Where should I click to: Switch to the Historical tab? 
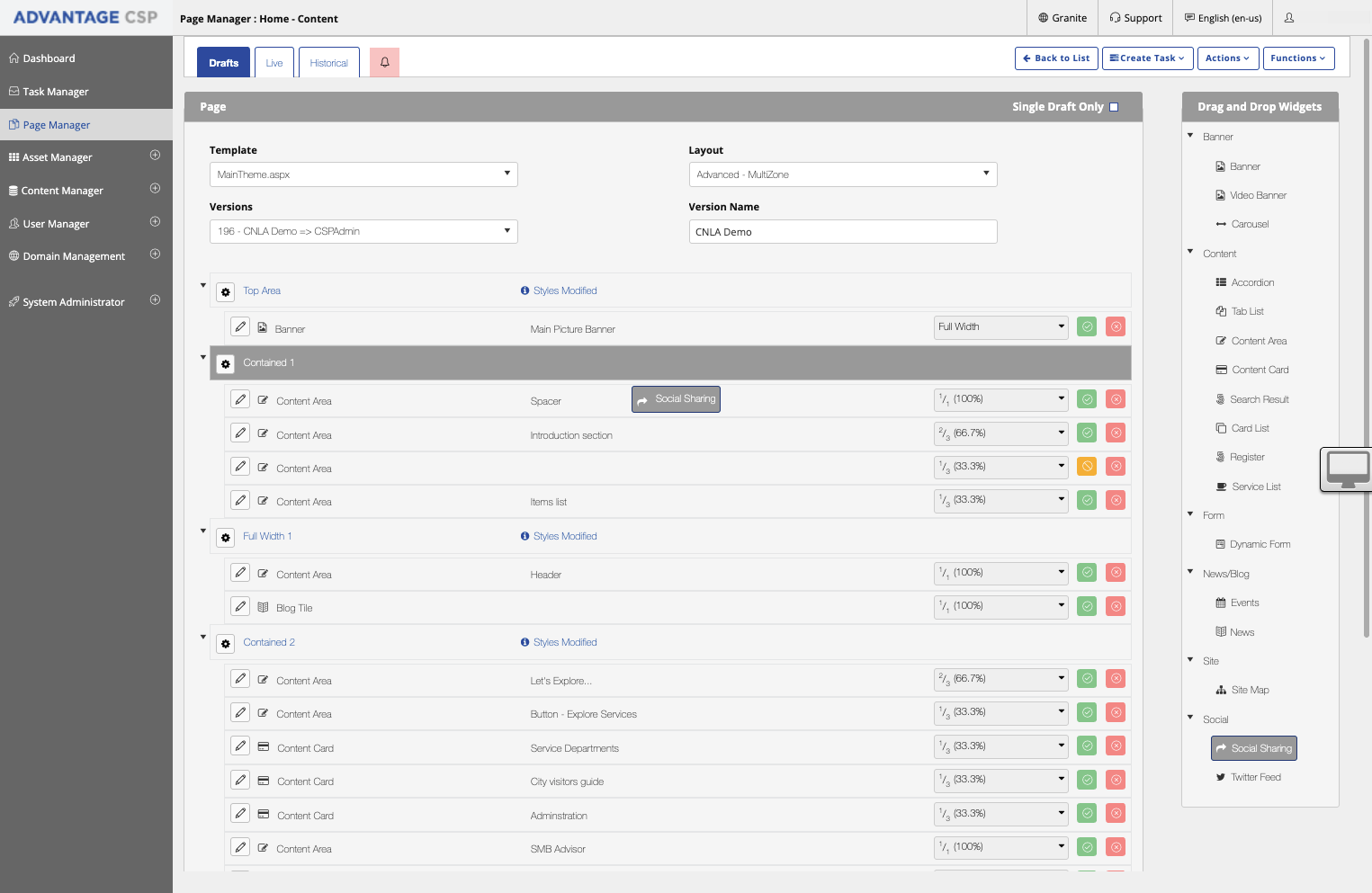coord(329,63)
